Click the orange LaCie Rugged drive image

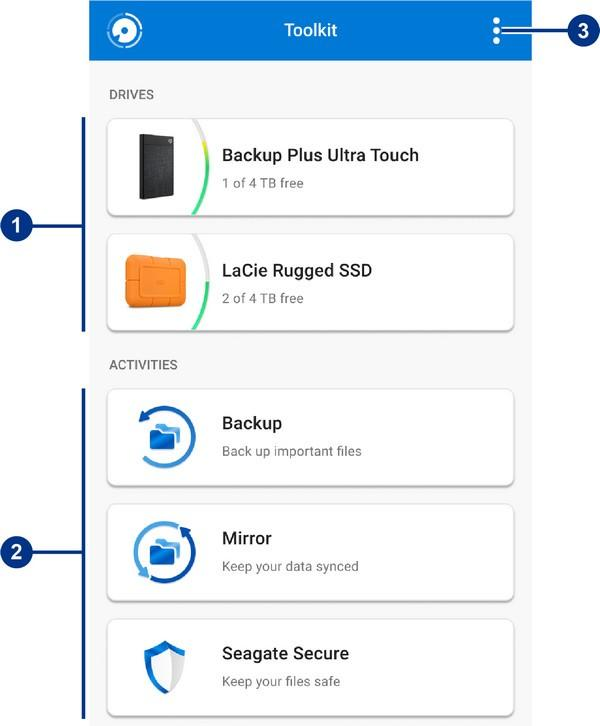[155, 280]
